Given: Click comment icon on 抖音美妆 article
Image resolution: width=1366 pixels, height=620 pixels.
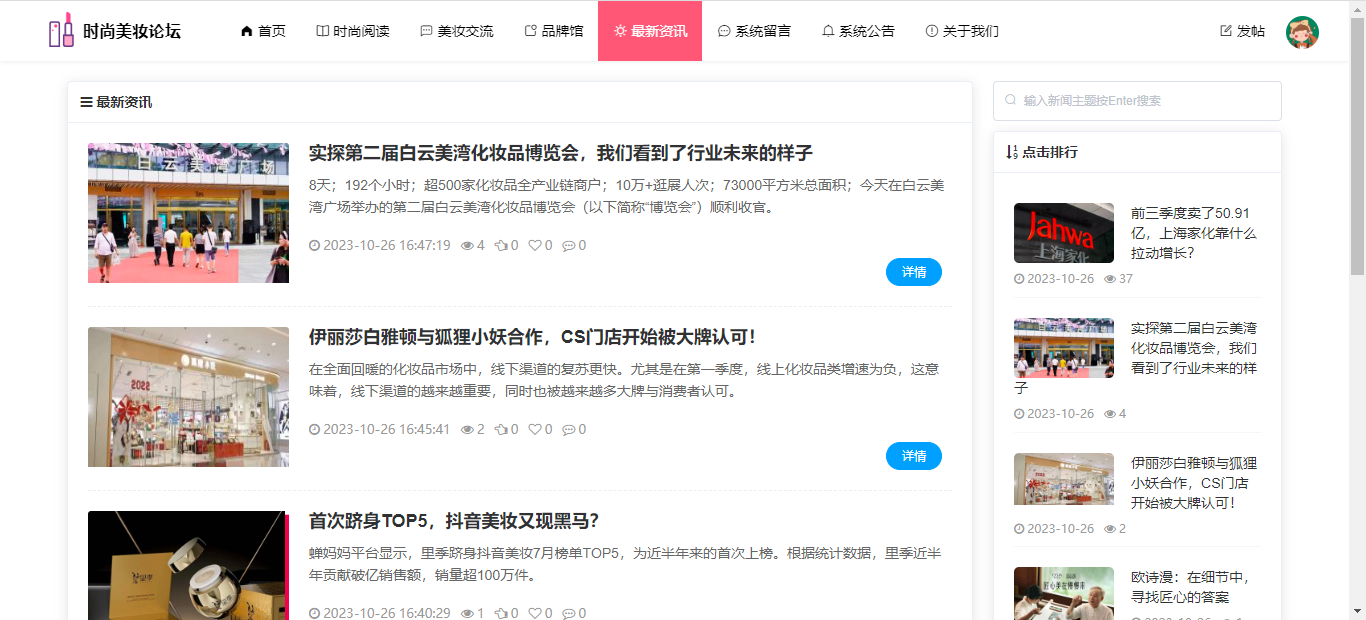Looking at the screenshot, I should (568, 613).
